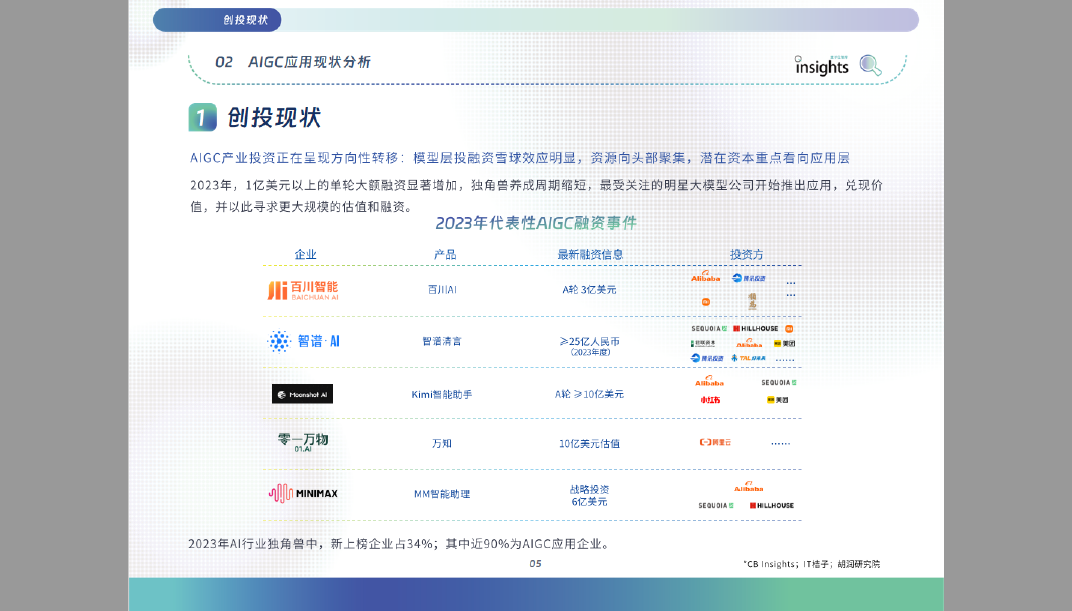Screen dimensions: 1072x611
Task: Click the 企业 column header
Action: (x=306, y=254)
